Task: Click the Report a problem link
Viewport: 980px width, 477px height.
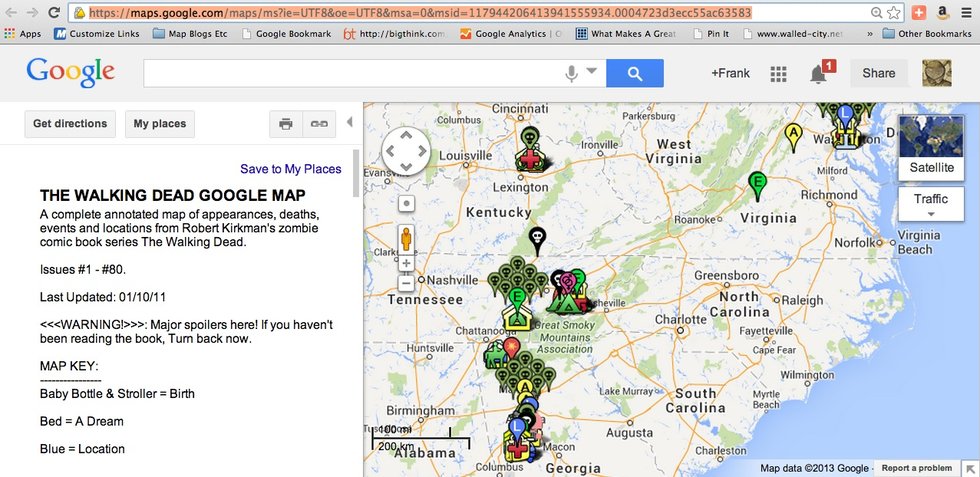Action: click(917, 468)
